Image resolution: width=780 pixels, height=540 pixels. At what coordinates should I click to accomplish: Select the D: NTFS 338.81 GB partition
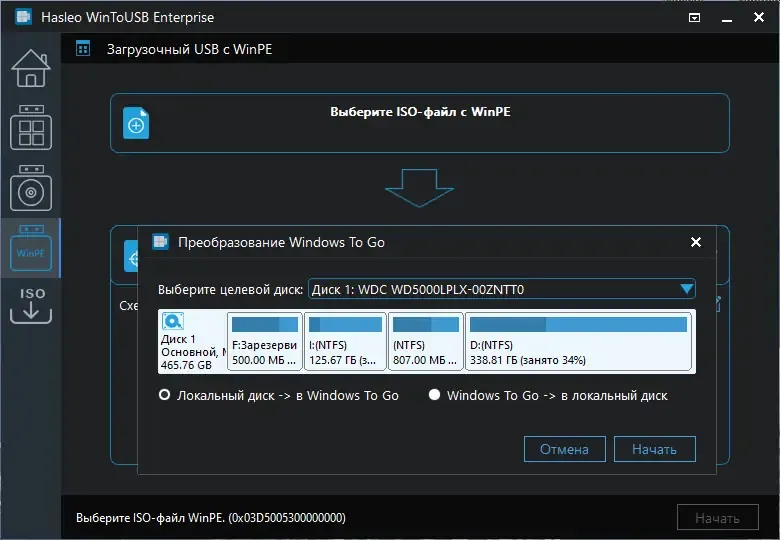click(x=578, y=342)
